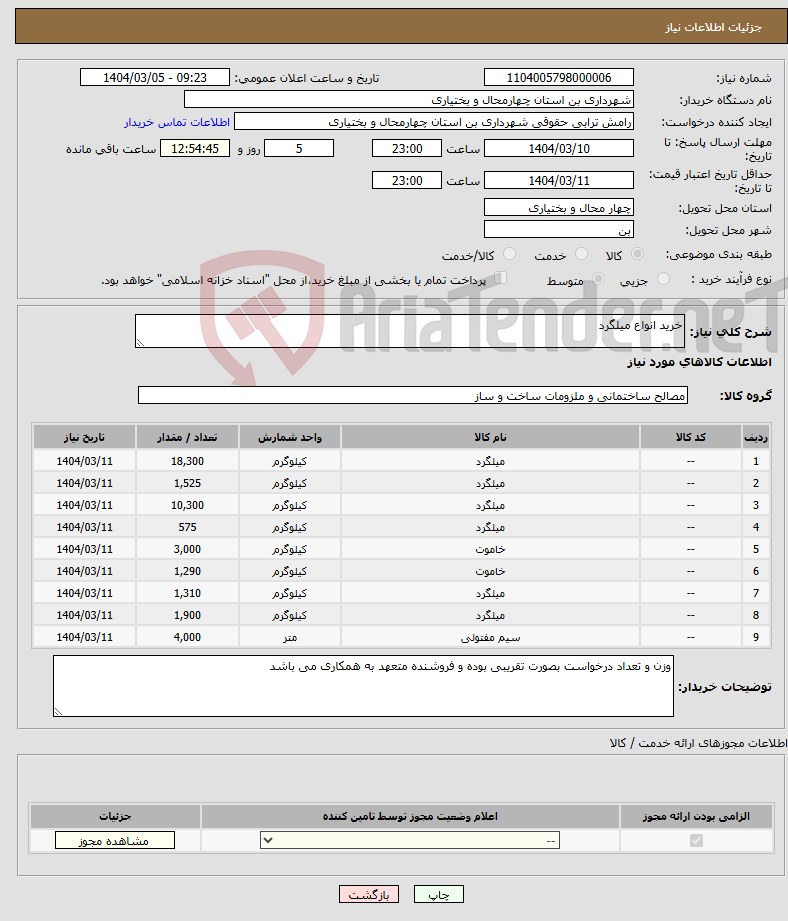
Task: Click the جزئیات column header in license table
Action: click(x=115, y=816)
